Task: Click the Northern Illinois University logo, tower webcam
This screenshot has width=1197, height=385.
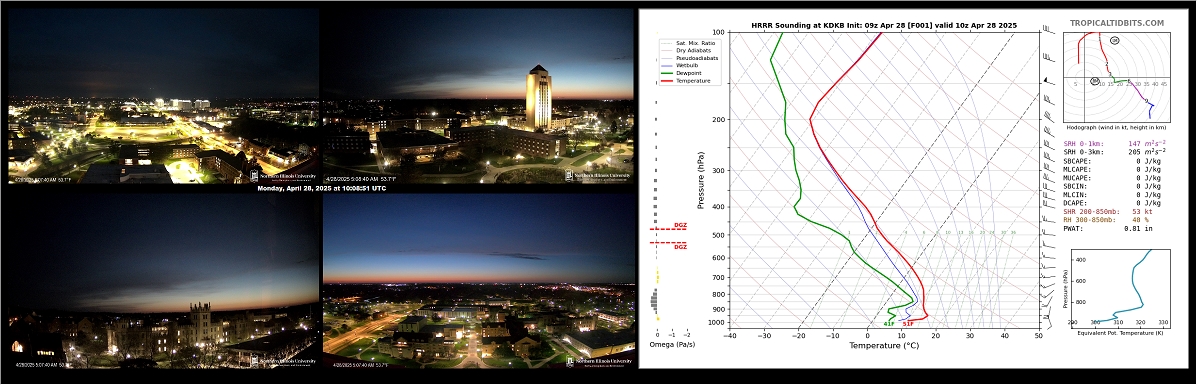Action: pyautogui.click(x=598, y=176)
